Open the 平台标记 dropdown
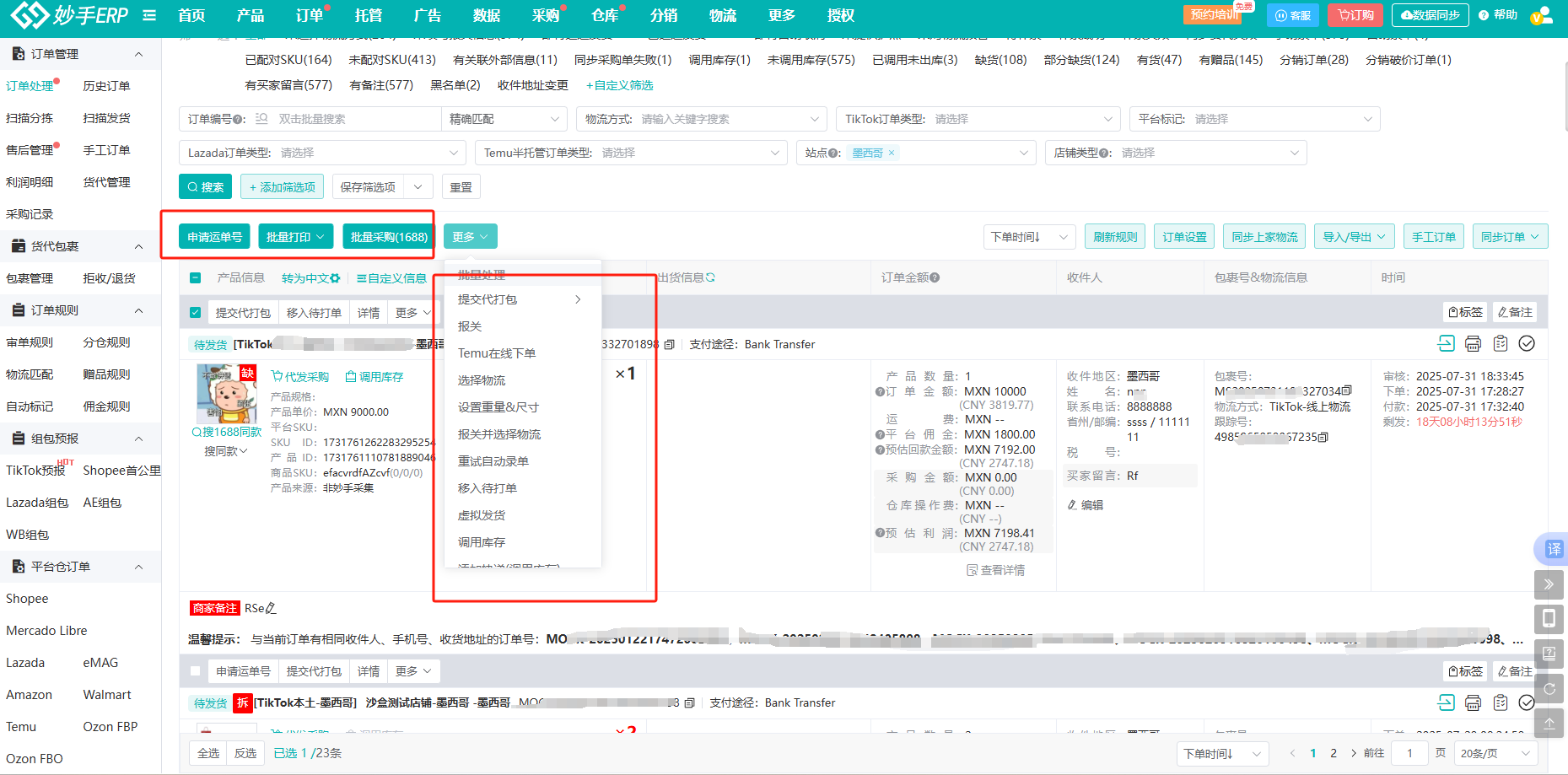 [x=1255, y=119]
